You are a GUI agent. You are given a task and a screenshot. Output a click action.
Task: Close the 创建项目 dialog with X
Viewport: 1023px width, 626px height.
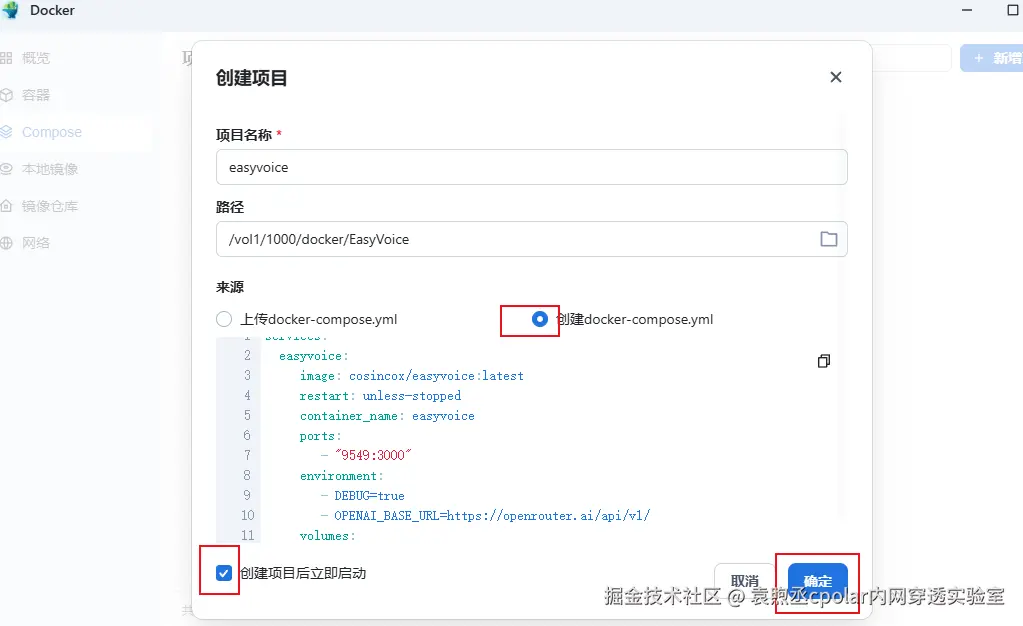[x=836, y=77]
